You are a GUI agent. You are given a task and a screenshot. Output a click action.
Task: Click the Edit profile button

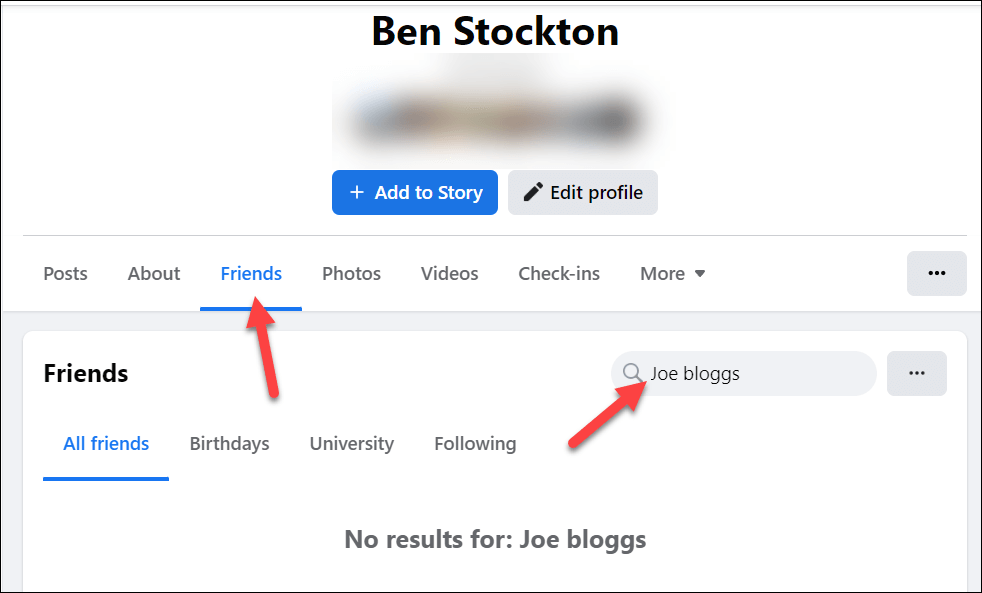tap(583, 192)
